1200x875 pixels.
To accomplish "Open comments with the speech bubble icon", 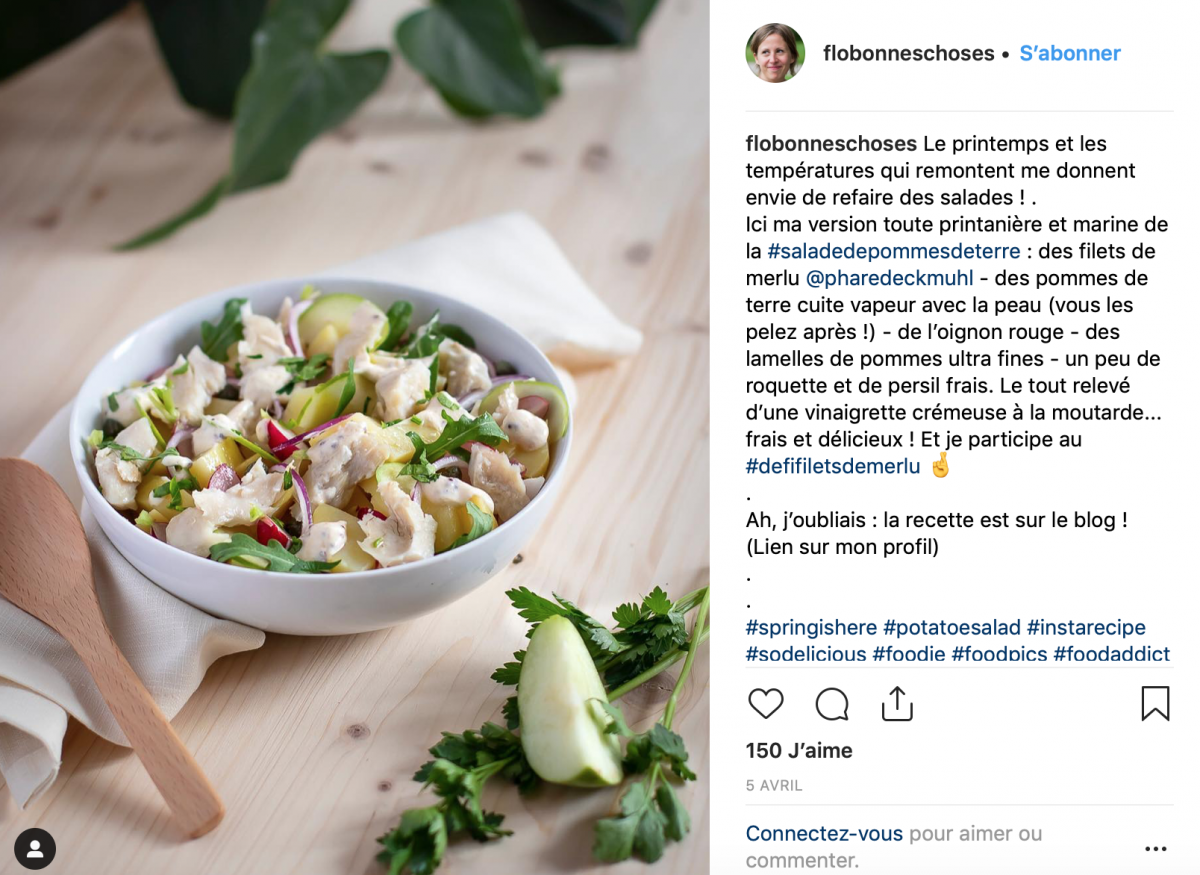I will point(832,704).
